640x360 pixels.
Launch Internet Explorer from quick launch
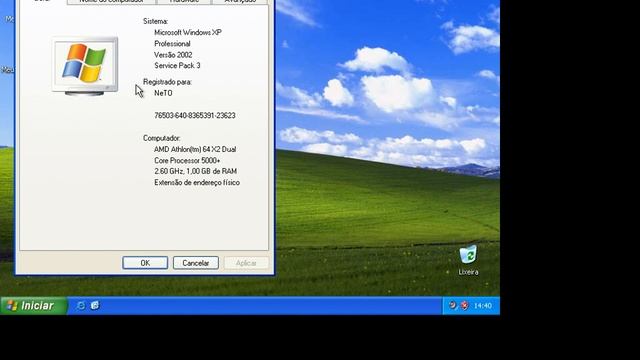click(x=81, y=305)
